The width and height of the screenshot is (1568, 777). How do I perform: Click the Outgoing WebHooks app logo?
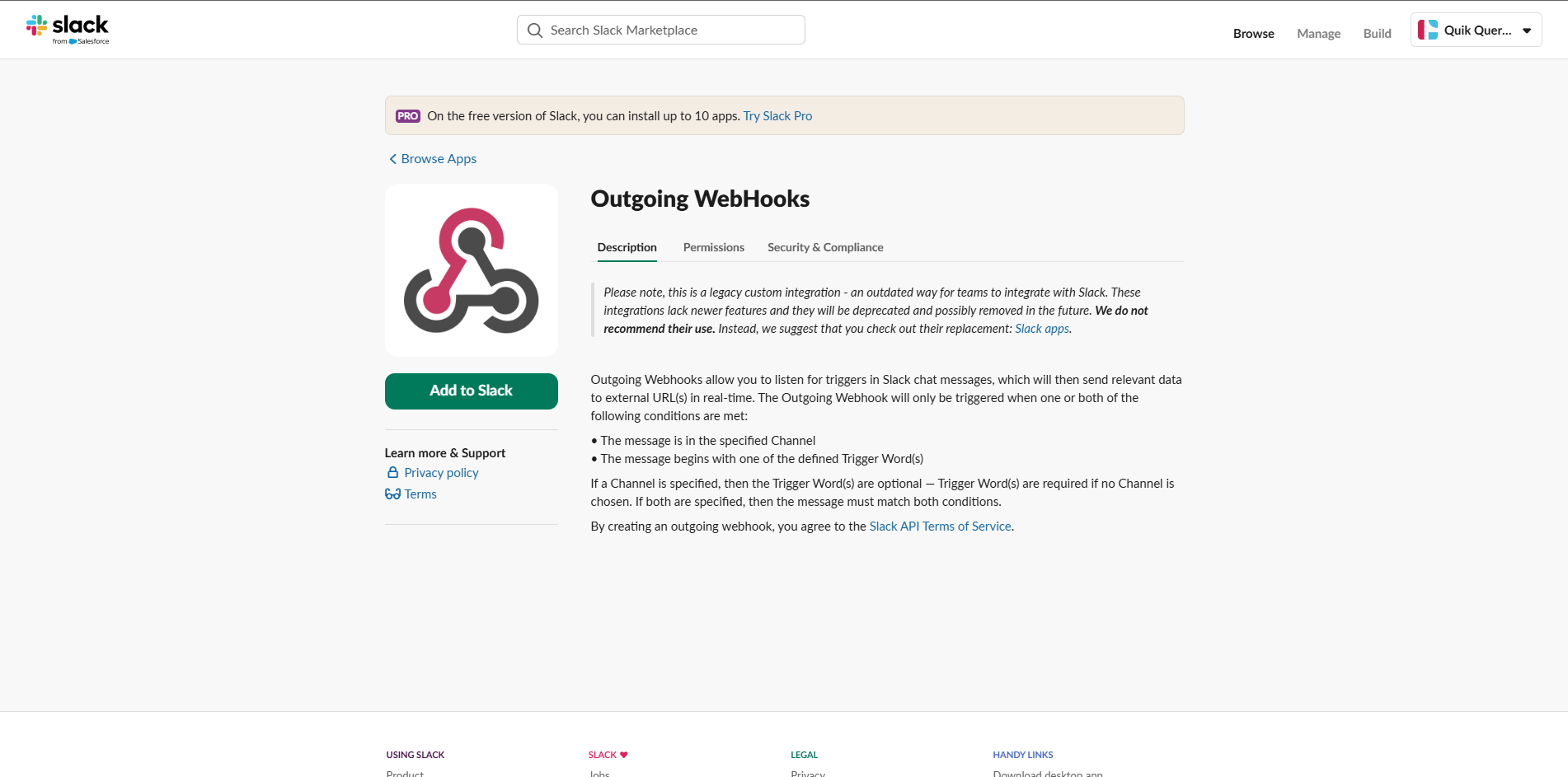coord(472,270)
